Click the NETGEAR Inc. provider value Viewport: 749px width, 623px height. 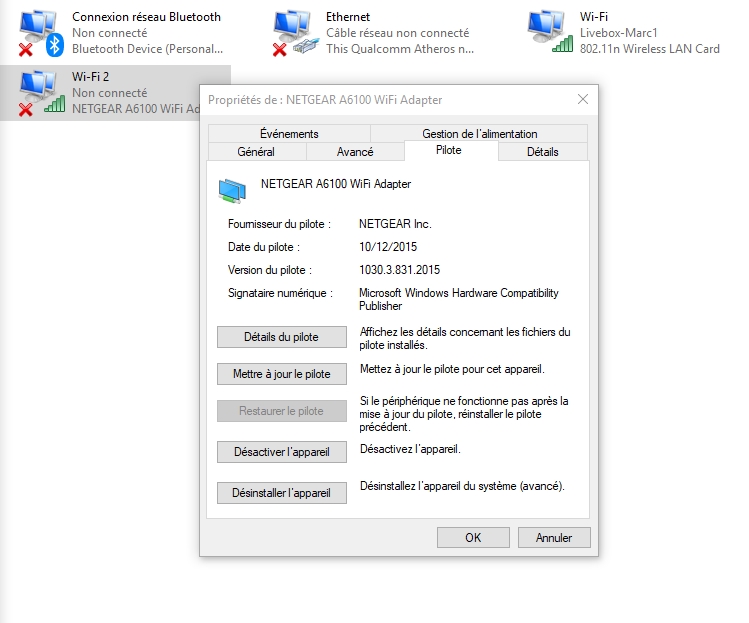pyautogui.click(x=395, y=224)
